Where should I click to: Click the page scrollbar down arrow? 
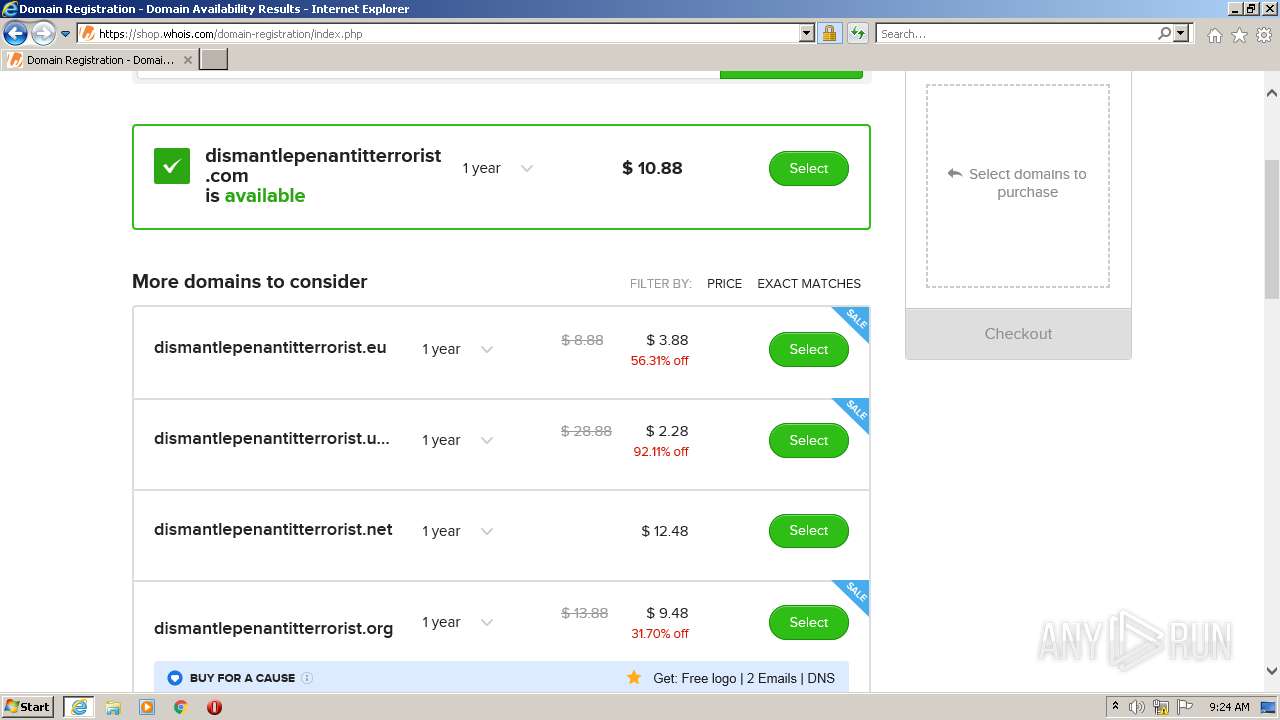pos(1272,671)
